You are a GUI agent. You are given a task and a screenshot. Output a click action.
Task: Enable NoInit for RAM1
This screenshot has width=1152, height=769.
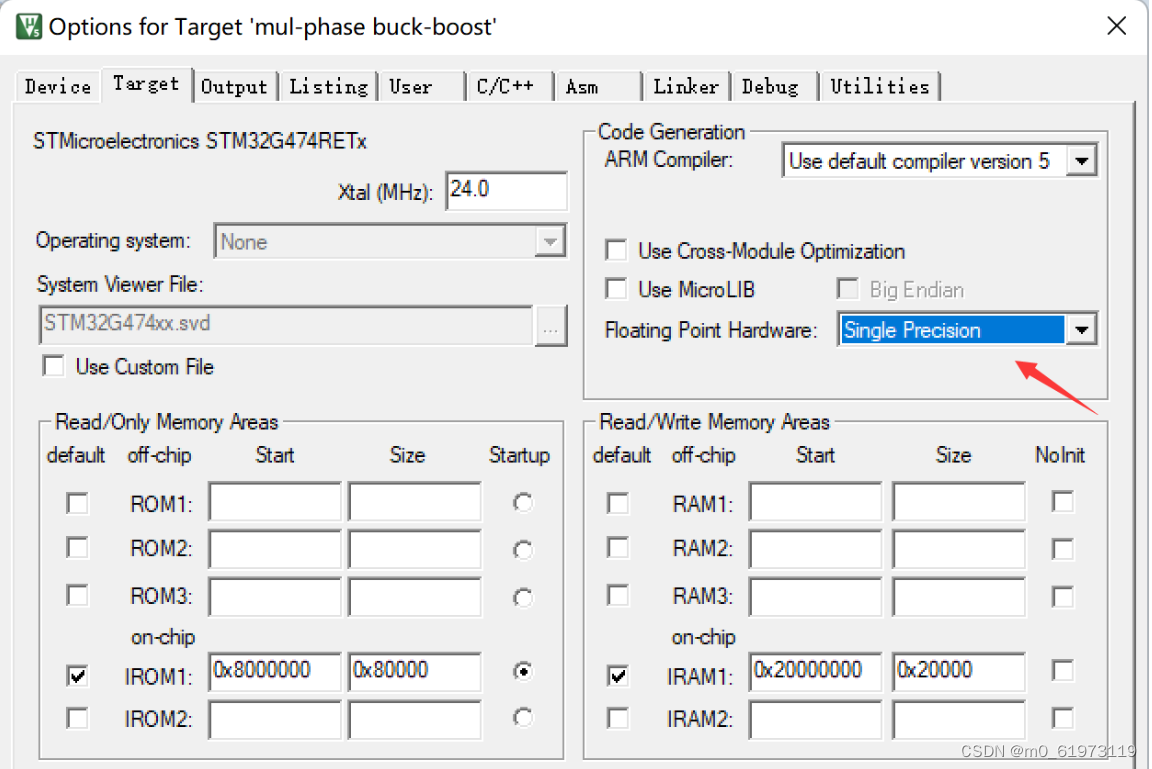point(1062,502)
